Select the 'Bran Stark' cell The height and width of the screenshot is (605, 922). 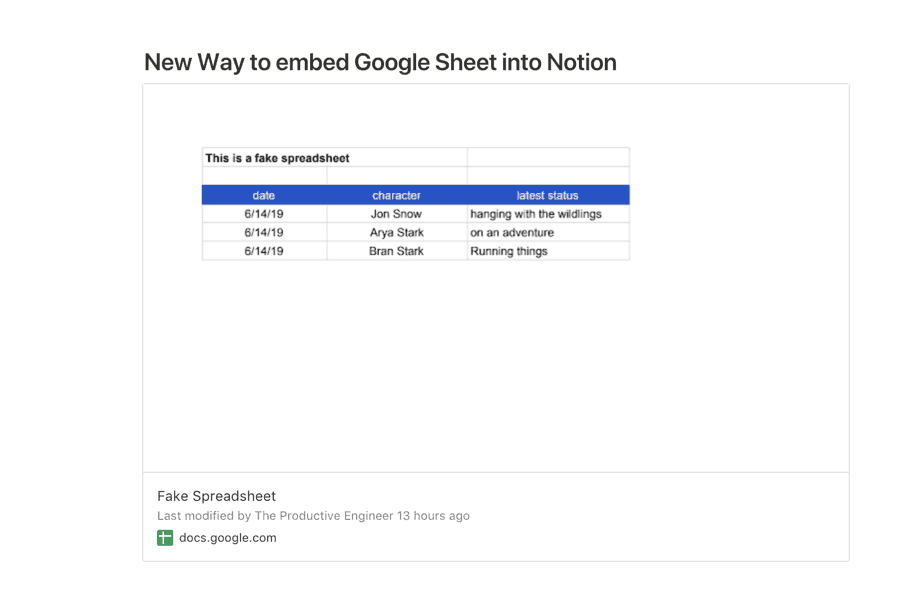point(396,251)
